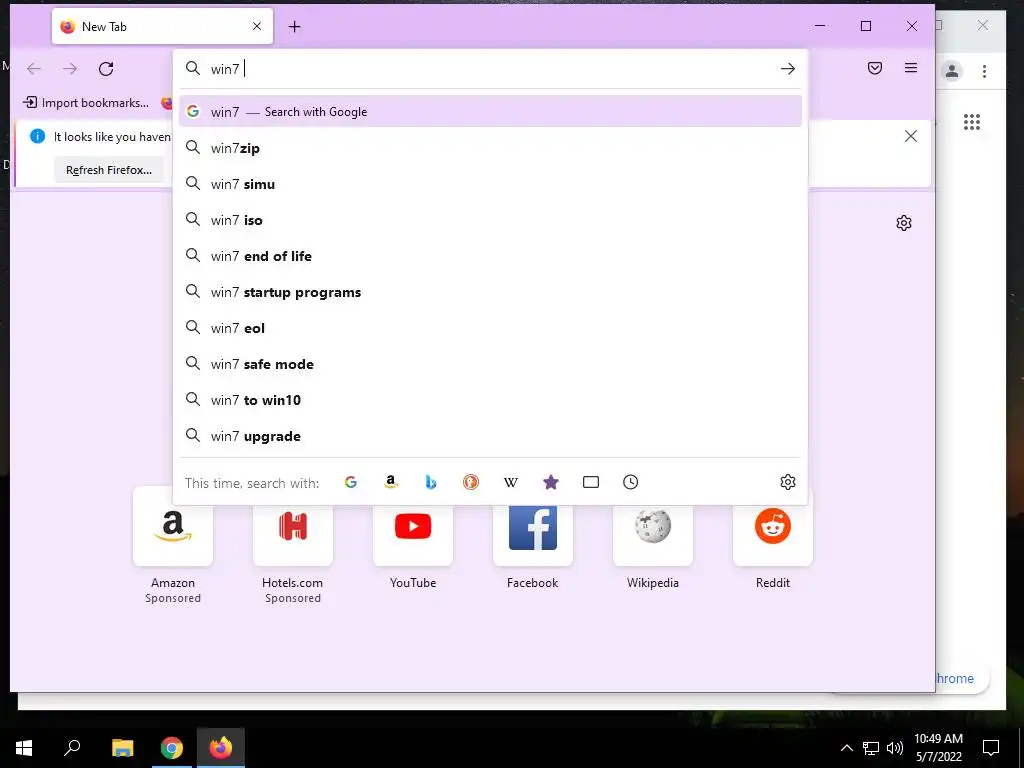Open Import bookmarks... toolbar item
Screen dimensions: 1024x768
click(x=86, y=103)
